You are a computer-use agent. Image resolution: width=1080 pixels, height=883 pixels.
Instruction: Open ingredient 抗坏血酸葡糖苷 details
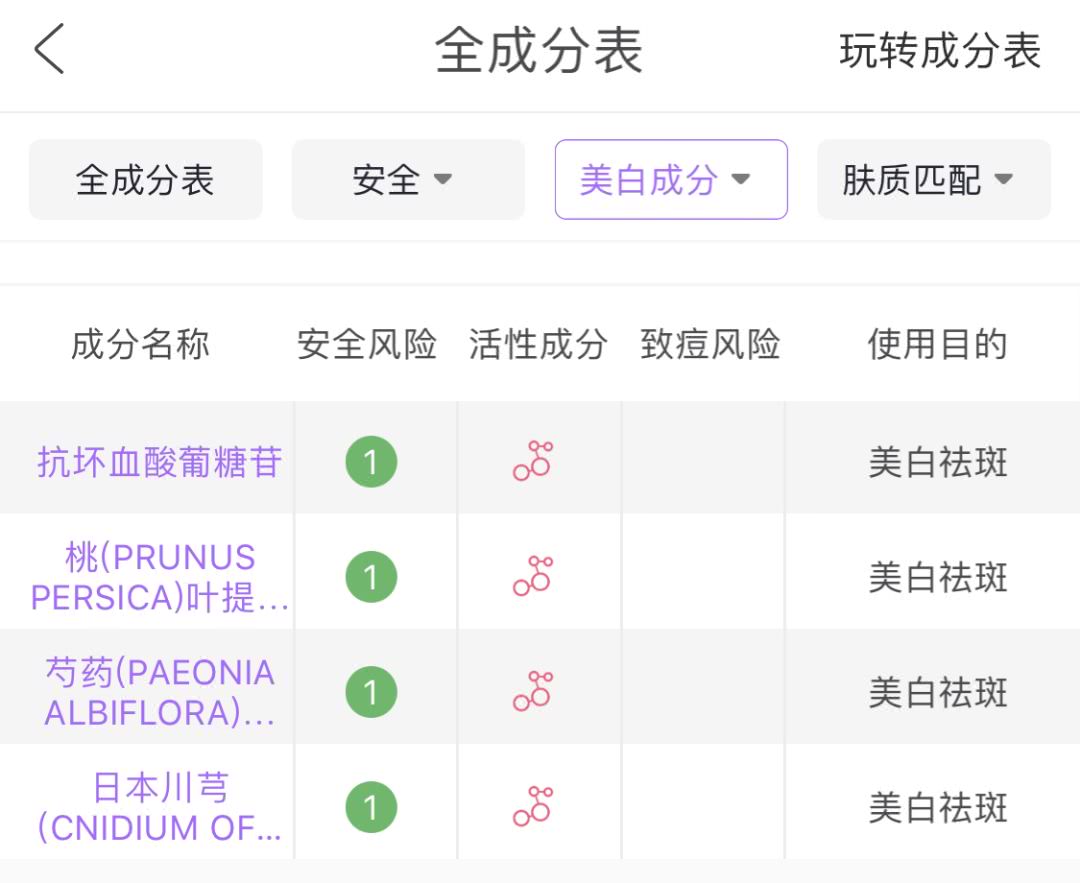pos(160,463)
